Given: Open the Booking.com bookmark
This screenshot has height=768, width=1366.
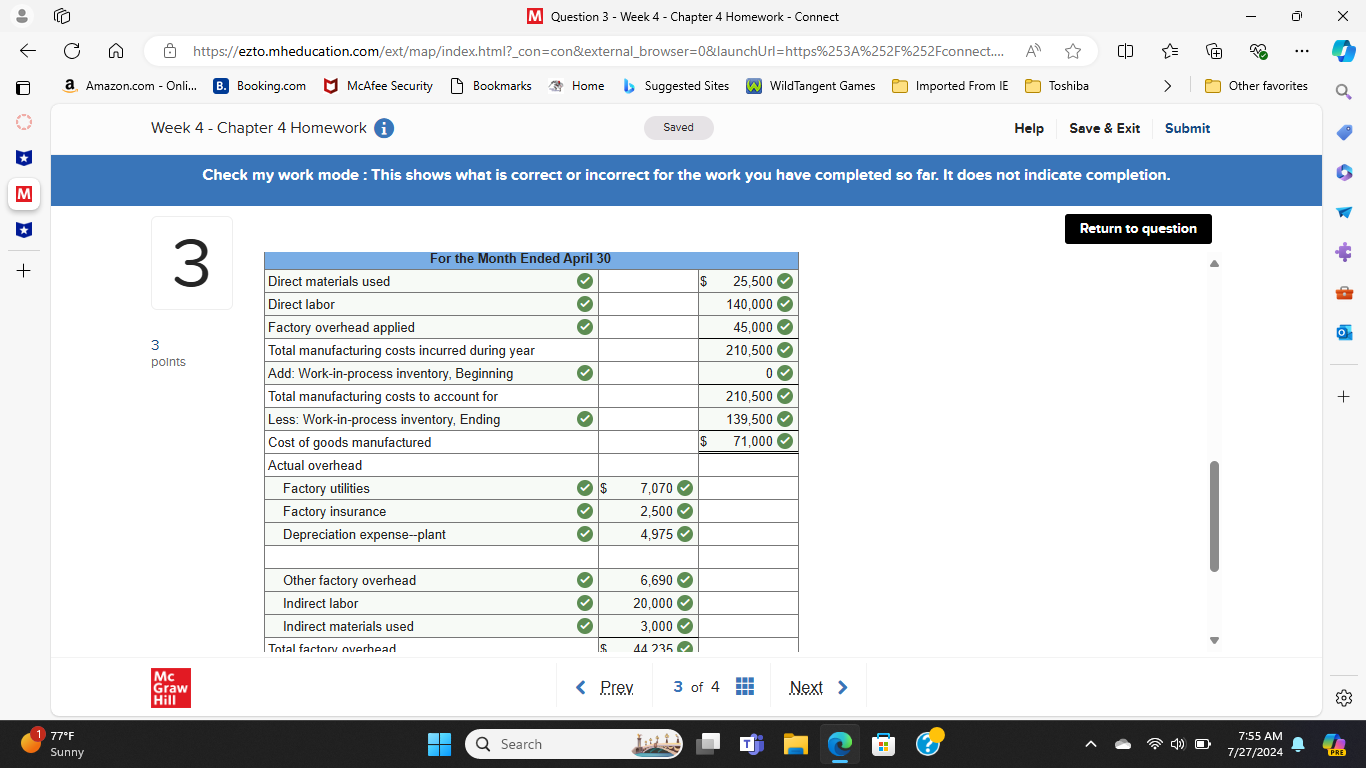Looking at the screenshot, I should (x=260, y=86).
